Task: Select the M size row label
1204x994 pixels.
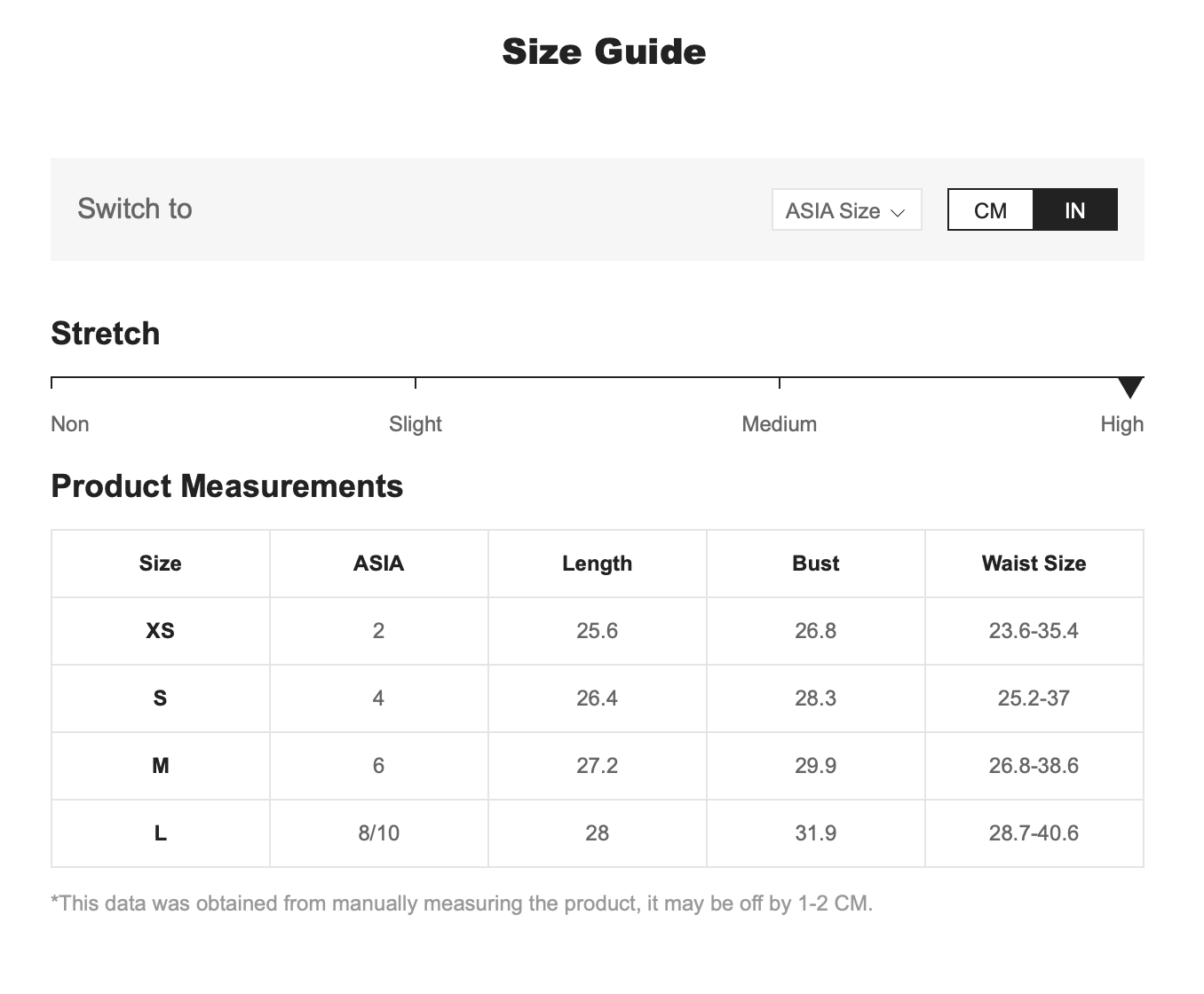Action: tap(161, 766)
